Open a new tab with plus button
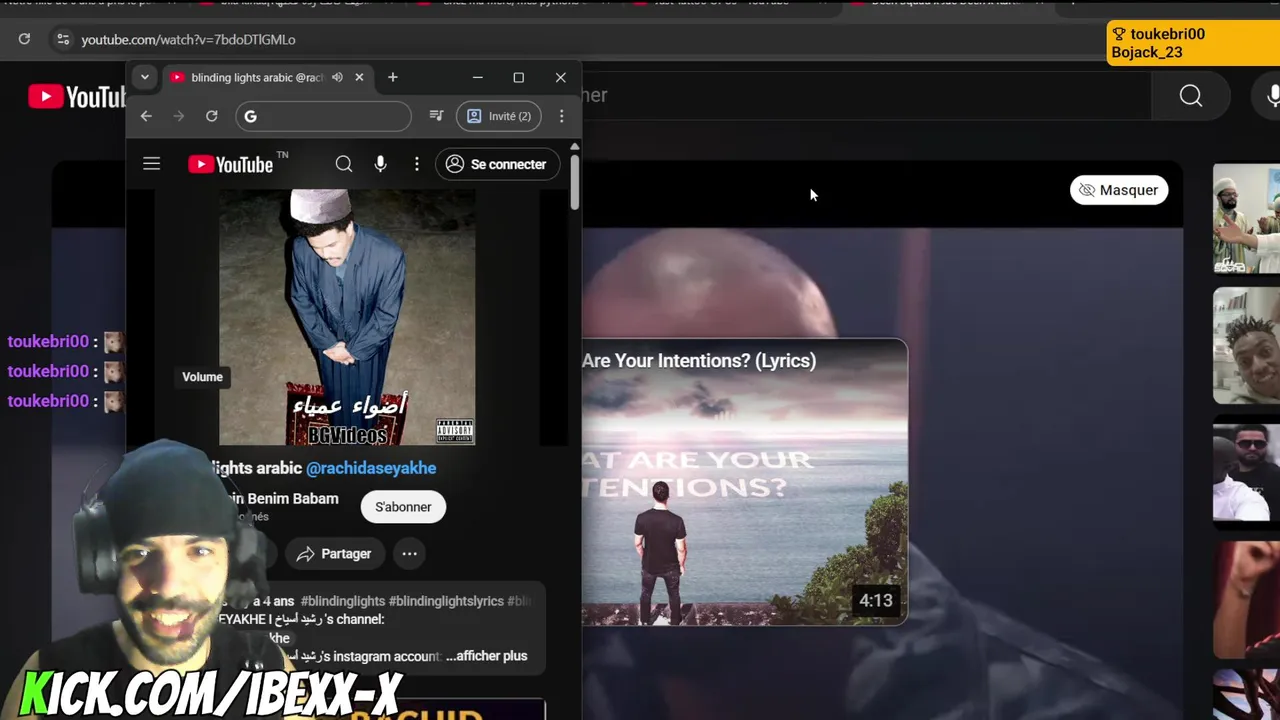The image size is (1280, 720). pyautogui.click(x=392, y=77)
